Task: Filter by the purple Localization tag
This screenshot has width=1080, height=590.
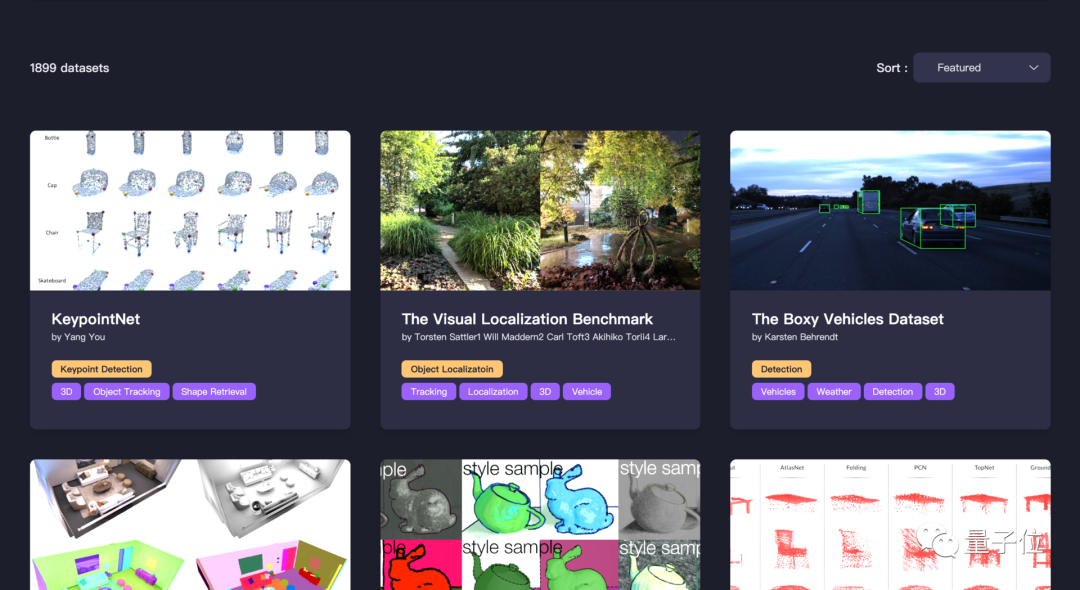Action: [493, 392]
